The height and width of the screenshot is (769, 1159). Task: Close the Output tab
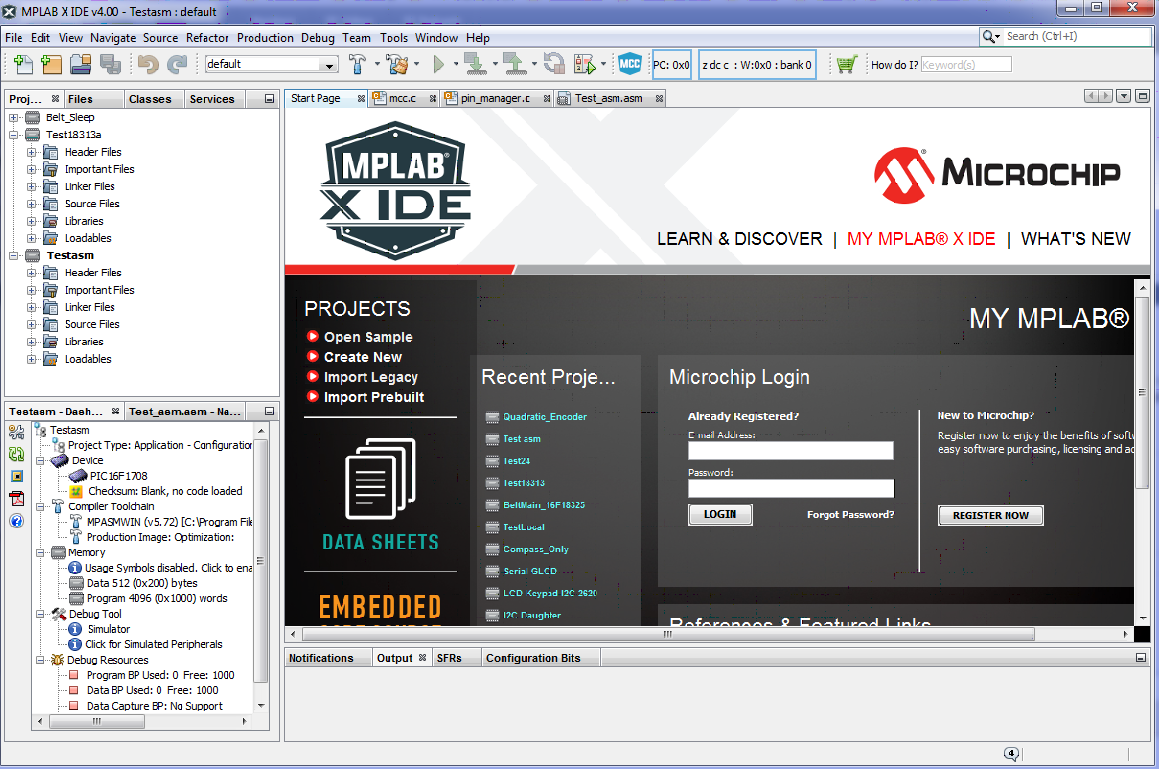tap(423, 657)
